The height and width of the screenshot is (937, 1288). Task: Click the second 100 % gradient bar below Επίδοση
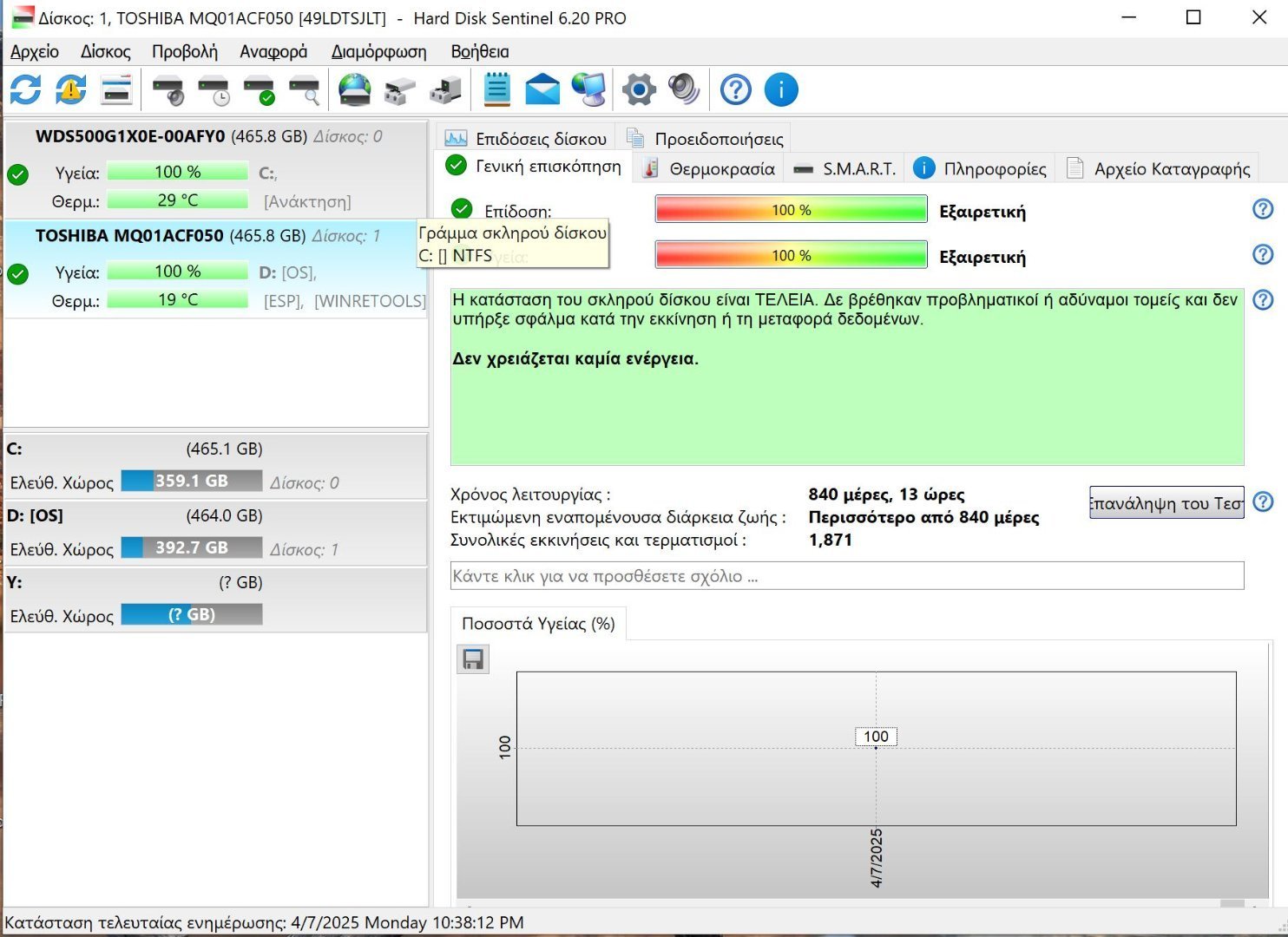[x=791, y=255]
